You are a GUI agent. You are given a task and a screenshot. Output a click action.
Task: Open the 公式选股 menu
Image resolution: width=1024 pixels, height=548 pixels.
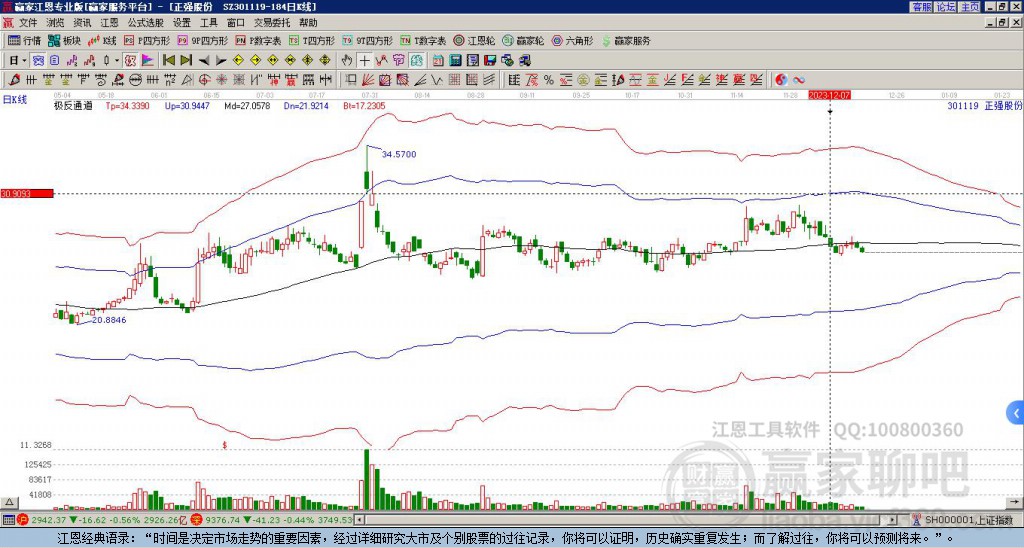click(146, 23)
